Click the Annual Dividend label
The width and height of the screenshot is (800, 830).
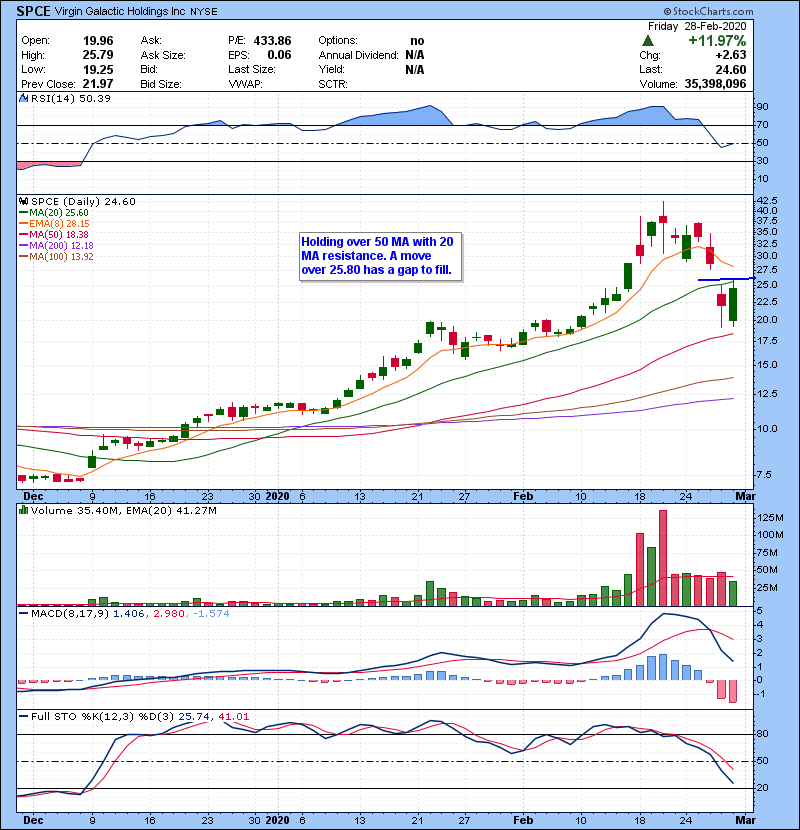[x=358, y=55]
